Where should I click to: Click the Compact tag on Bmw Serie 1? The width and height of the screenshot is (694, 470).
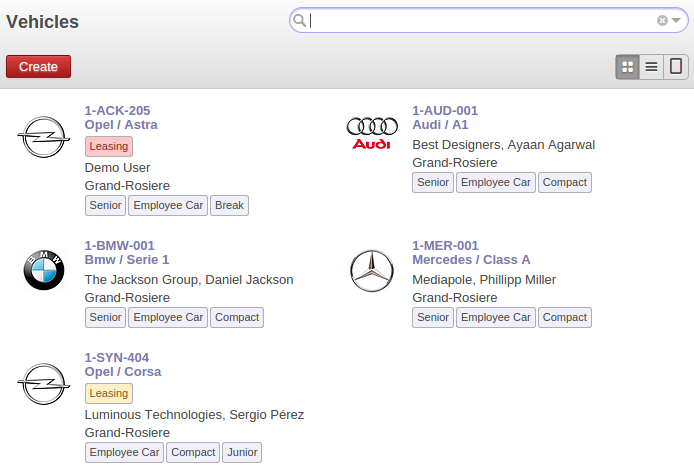pos(237,317)
